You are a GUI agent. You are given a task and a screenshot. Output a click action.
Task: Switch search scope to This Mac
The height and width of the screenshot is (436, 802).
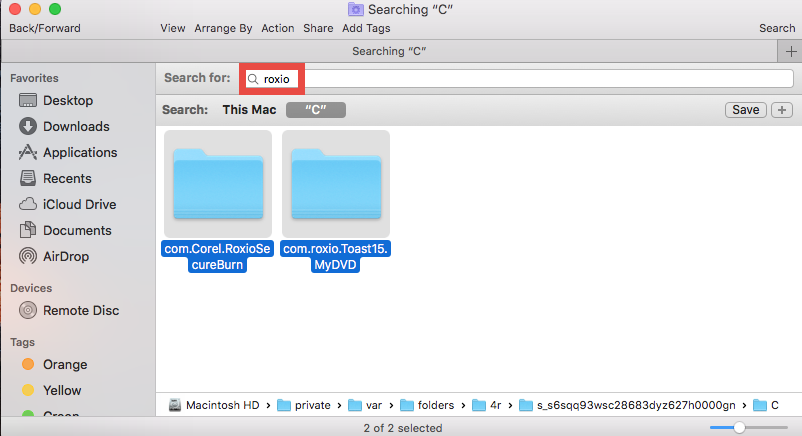[x=249, y=110]
